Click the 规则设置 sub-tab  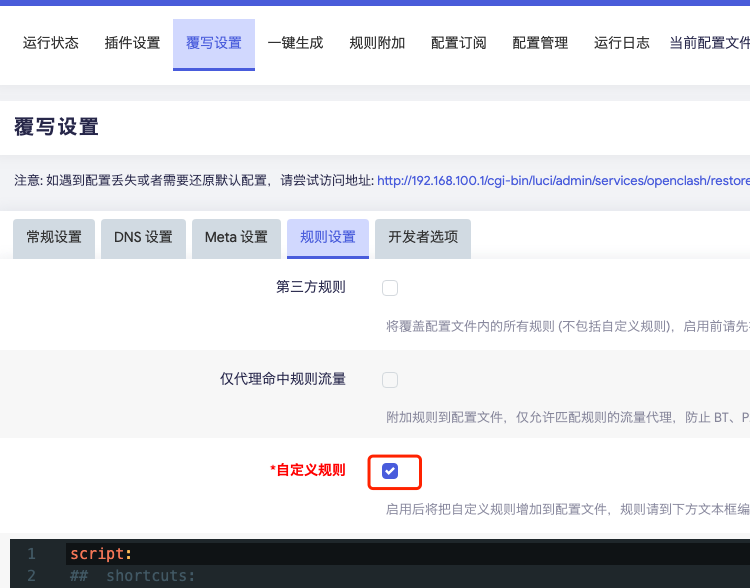pos(328,238)
